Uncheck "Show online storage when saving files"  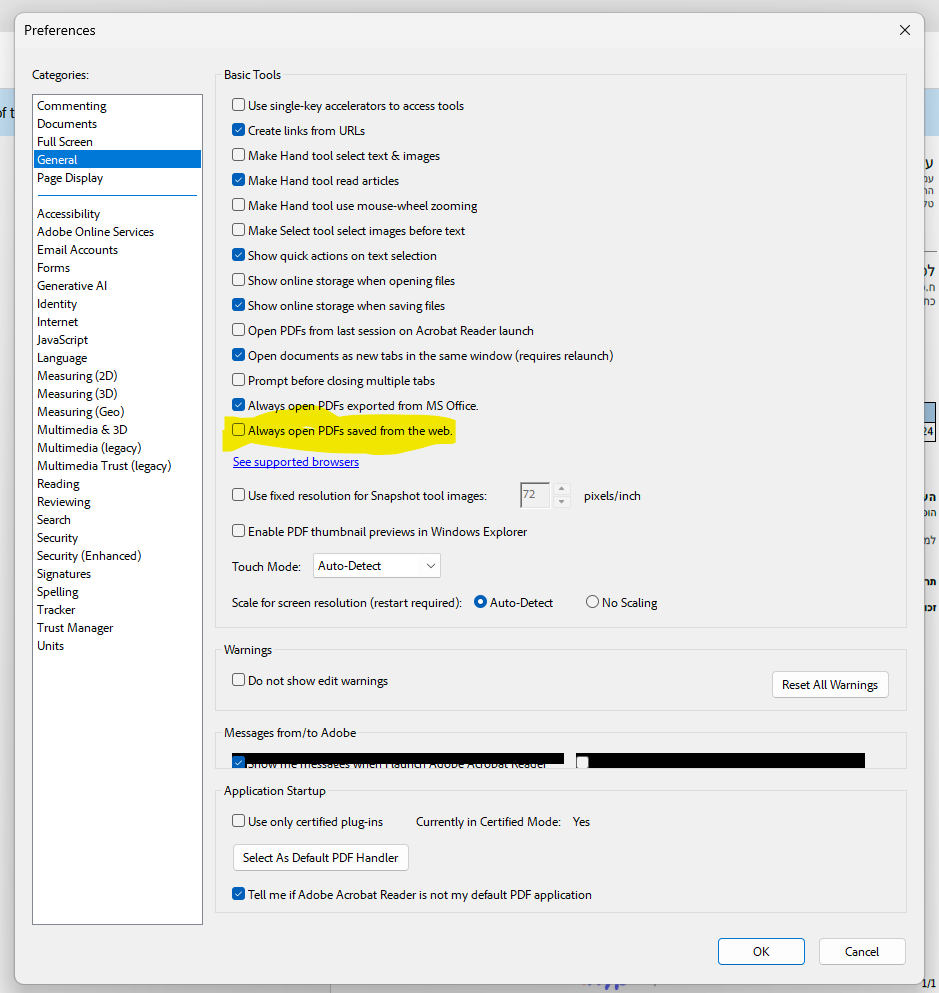click(238, 305)
